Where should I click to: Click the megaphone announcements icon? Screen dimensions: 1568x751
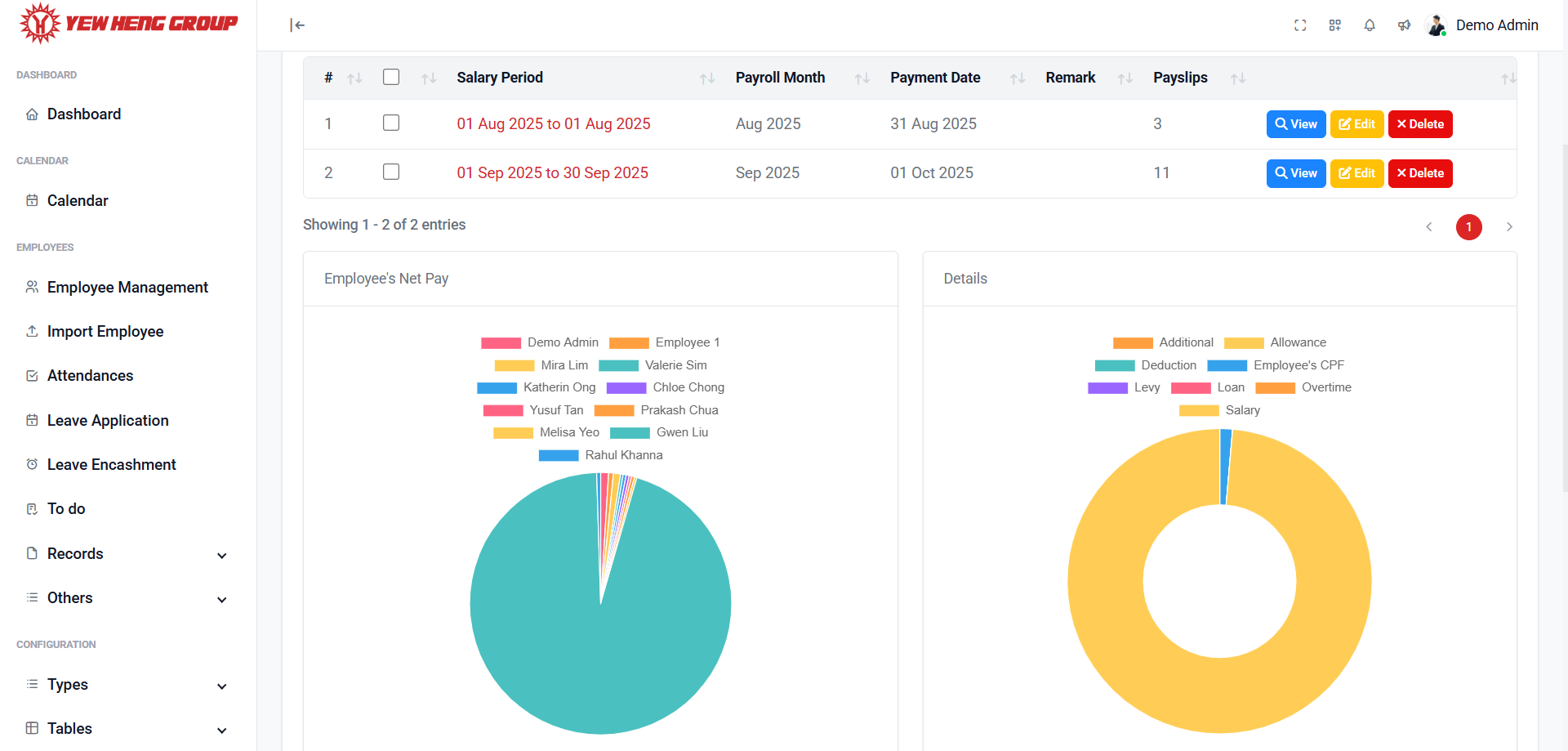tap(1404, 25)
